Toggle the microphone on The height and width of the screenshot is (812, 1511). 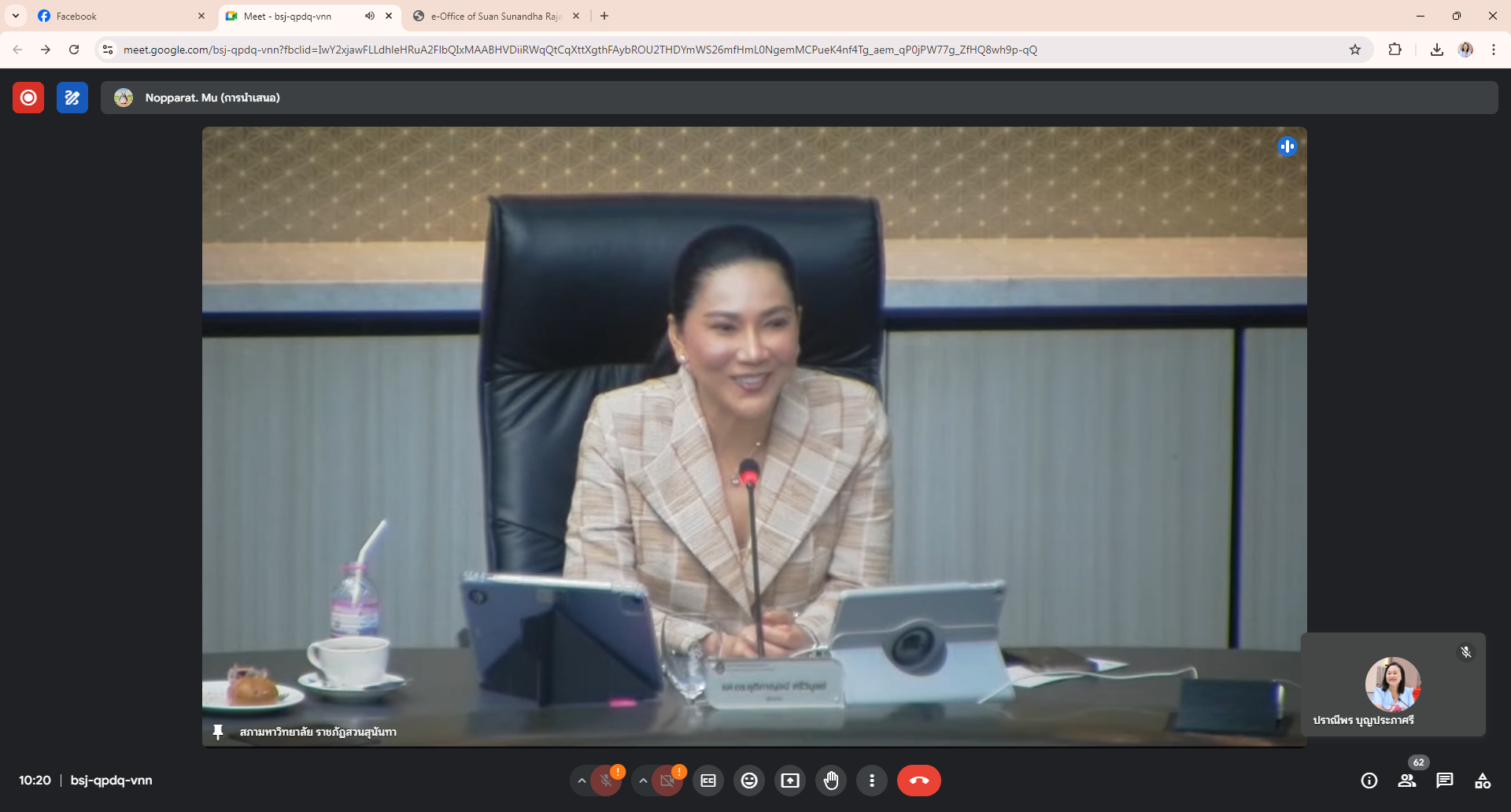pos(606,781)
